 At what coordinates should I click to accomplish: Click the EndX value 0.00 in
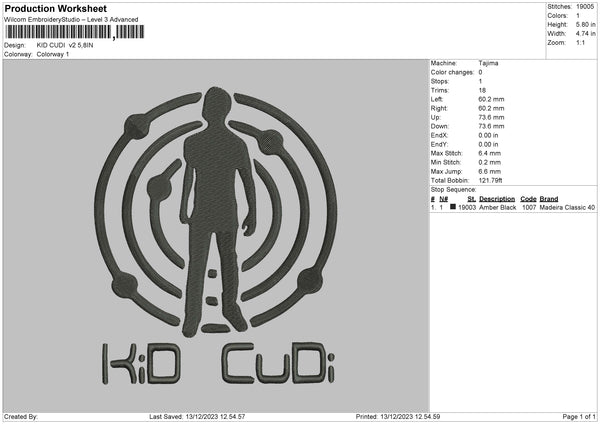pos(488,135)
